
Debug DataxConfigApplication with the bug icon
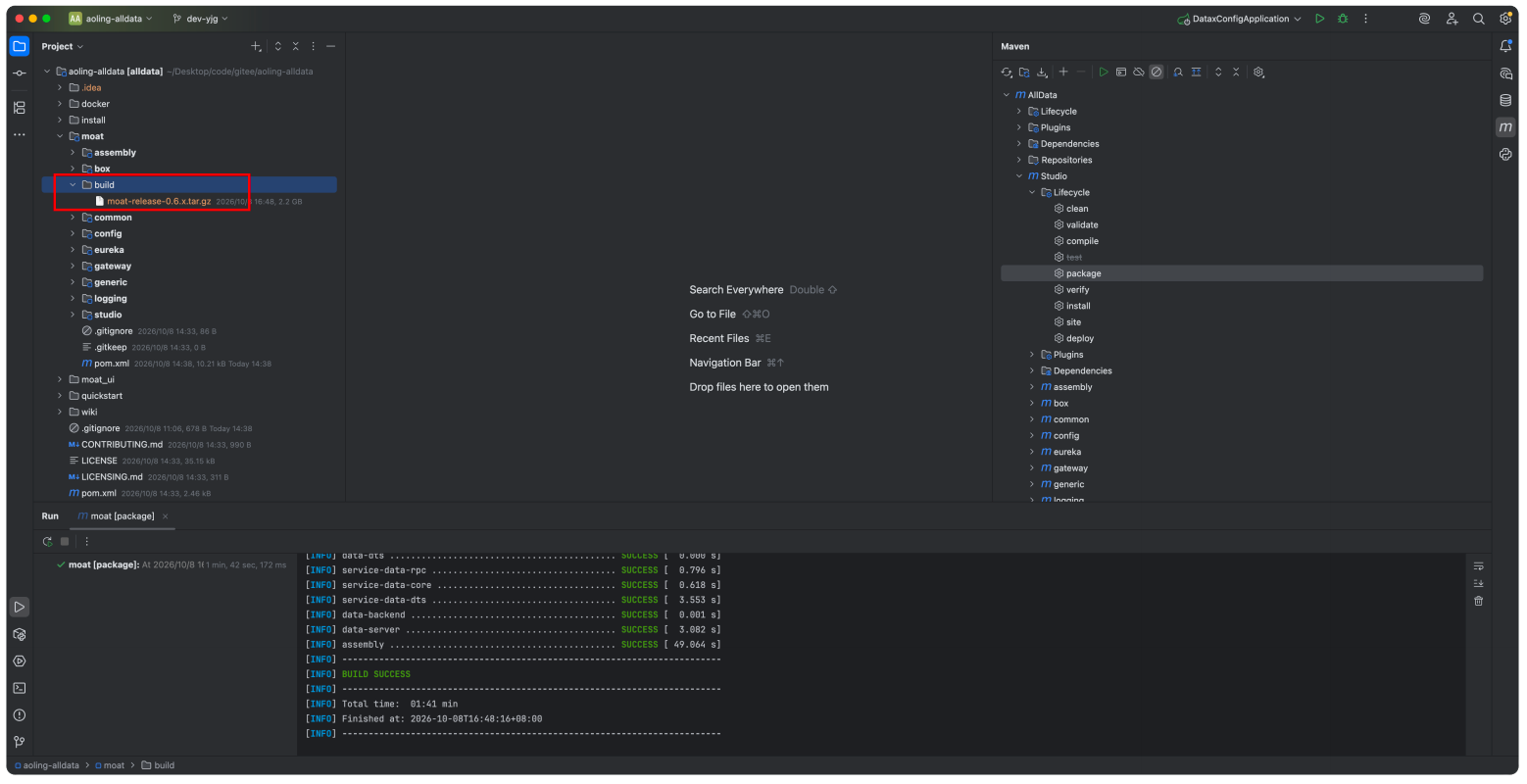1343,19
